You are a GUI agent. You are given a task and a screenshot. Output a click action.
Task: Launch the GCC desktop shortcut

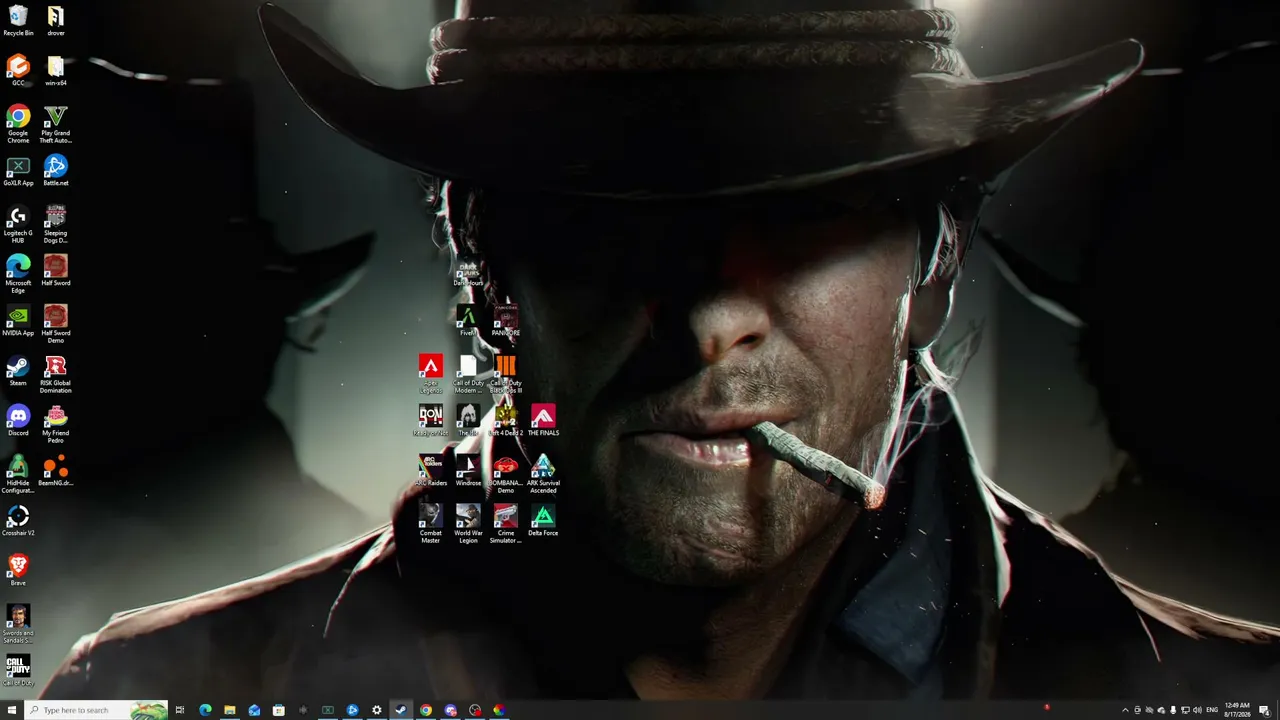tap(18, 70)
